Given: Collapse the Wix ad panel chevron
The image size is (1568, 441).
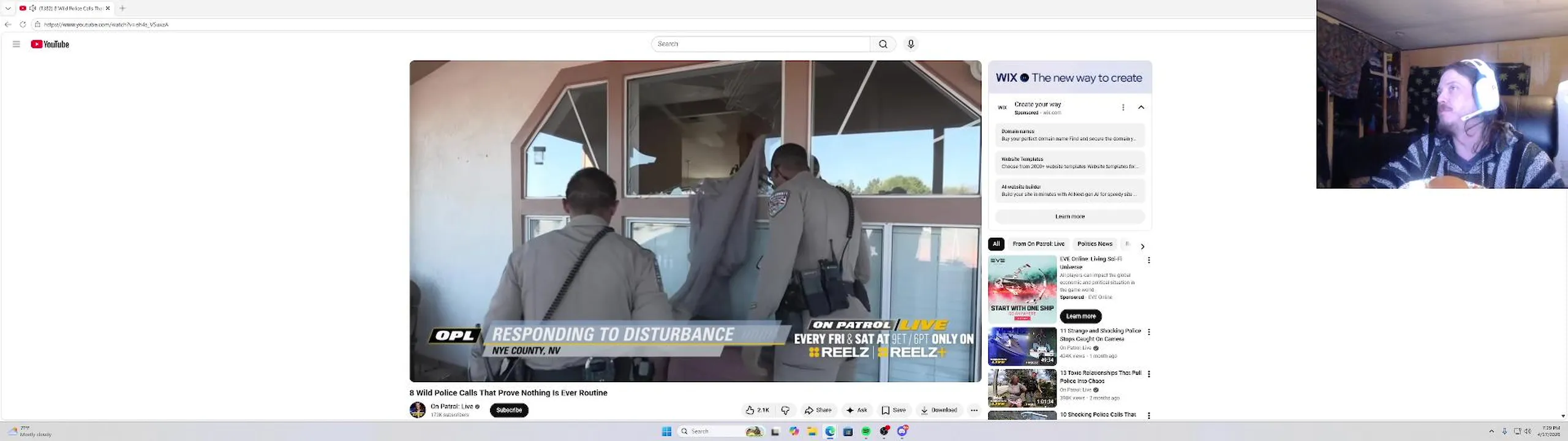Looking at the screenshot, I should [x=1141, y=107].
